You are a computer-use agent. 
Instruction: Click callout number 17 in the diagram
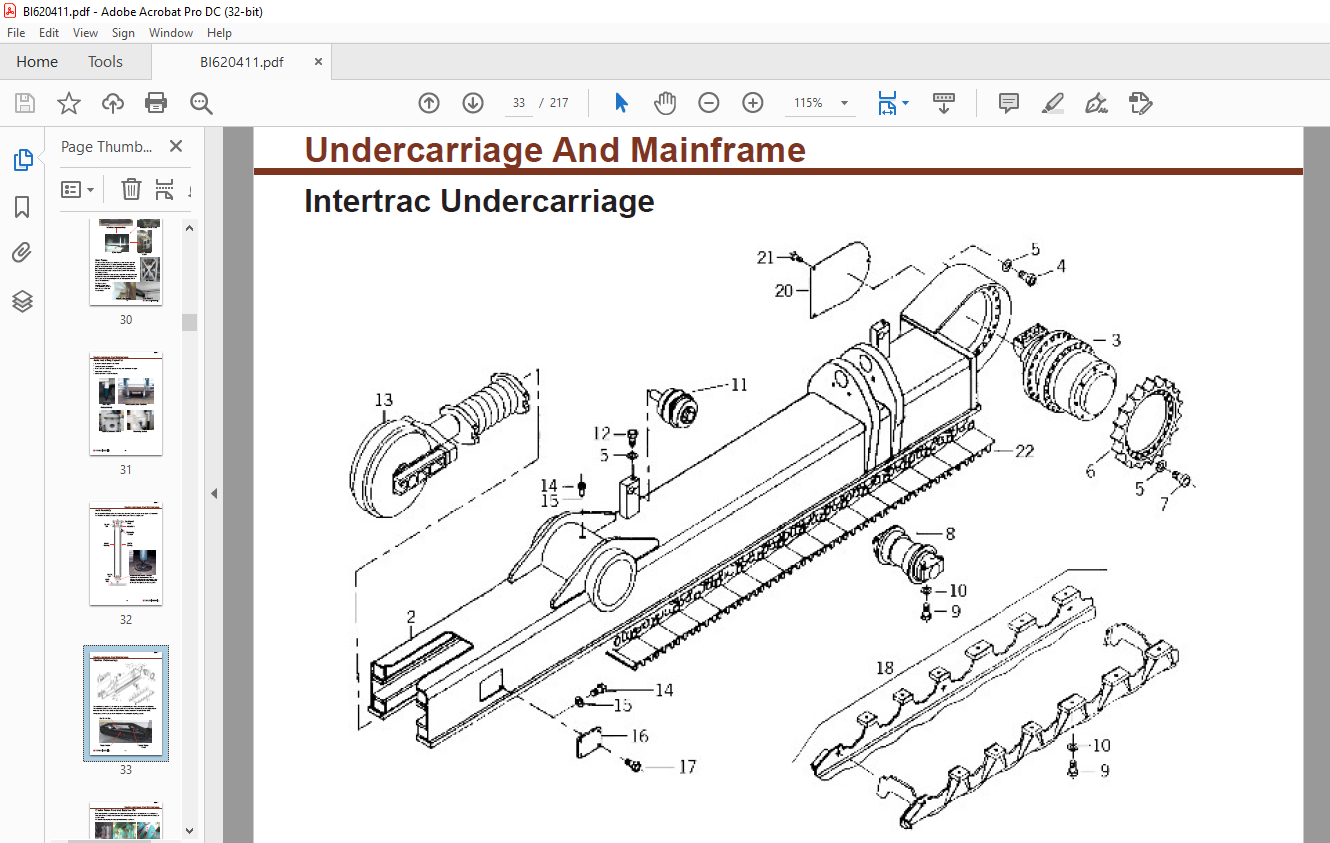(x=687, y=767)
